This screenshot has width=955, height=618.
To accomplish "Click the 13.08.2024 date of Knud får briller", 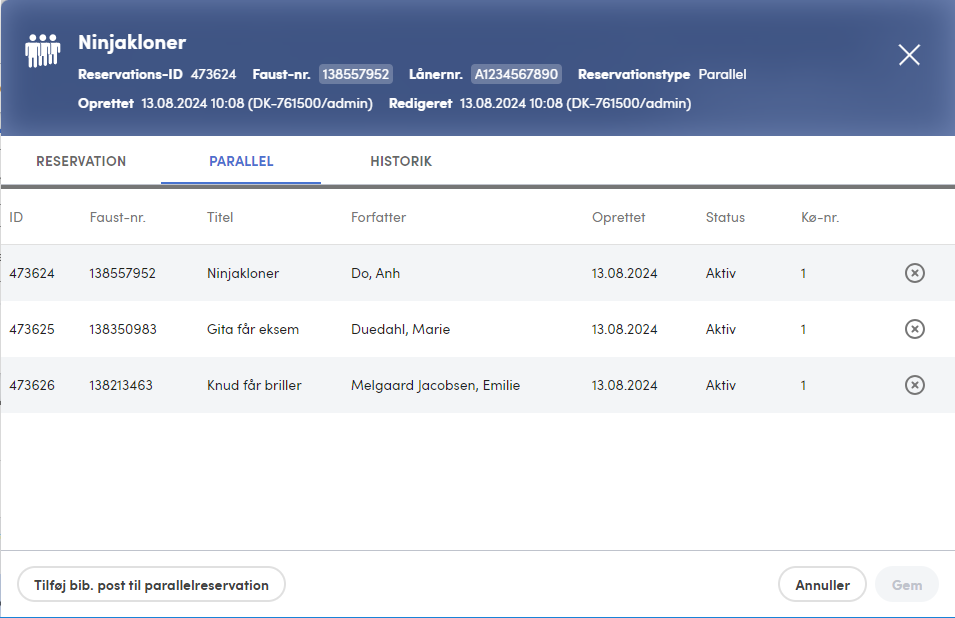I will 624,385.
